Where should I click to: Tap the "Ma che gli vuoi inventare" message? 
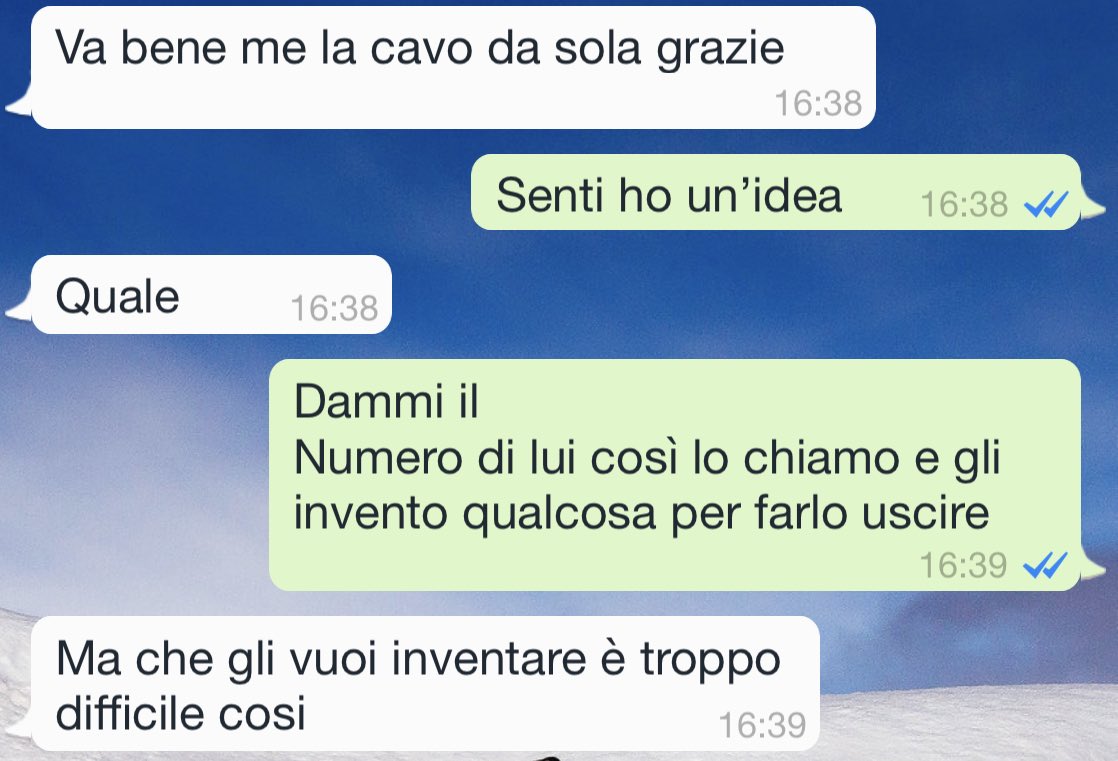(x=426, y=683)
